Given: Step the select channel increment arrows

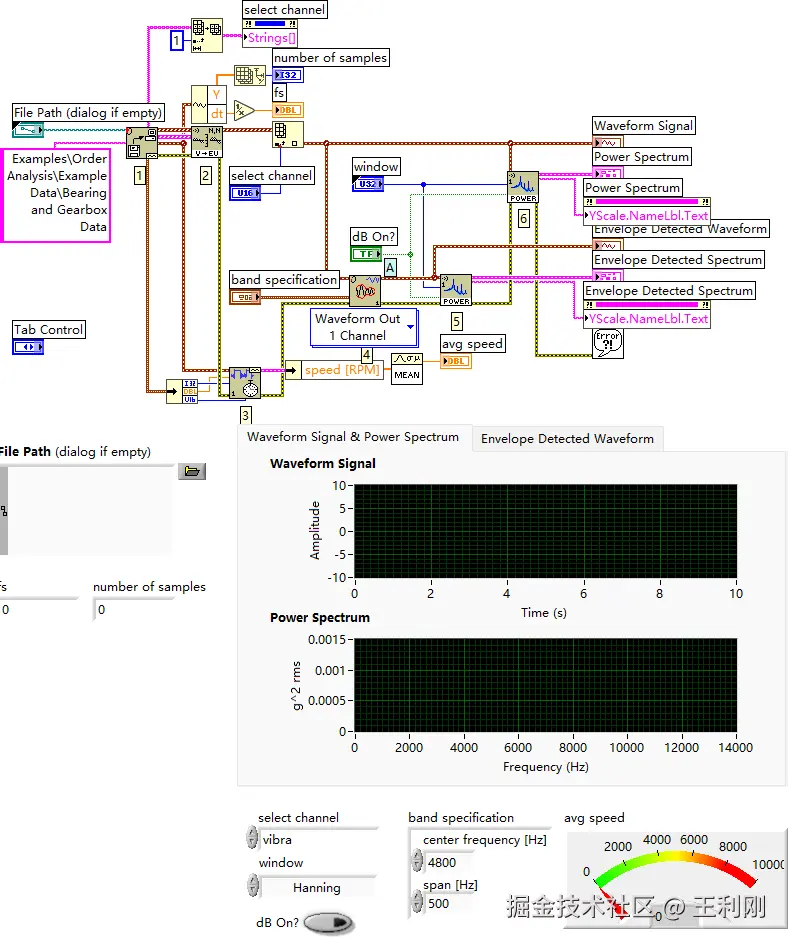Looking at the screenshot, I should tap(252, 837).
